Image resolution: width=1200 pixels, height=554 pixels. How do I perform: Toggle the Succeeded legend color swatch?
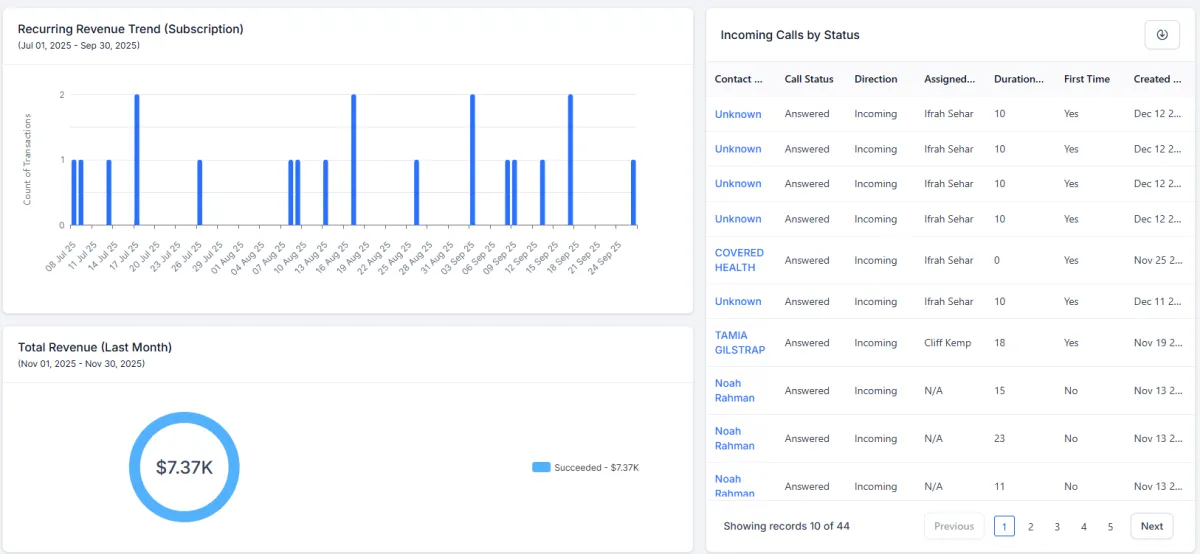point(541,467)
